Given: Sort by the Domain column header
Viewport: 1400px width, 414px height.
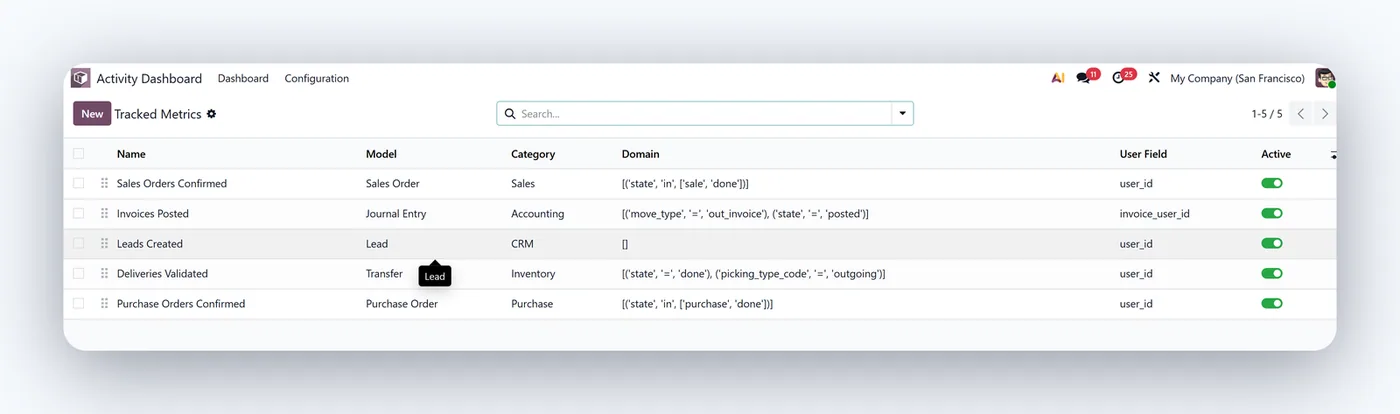Looking at the screenshot, I should tap(640, 154).
